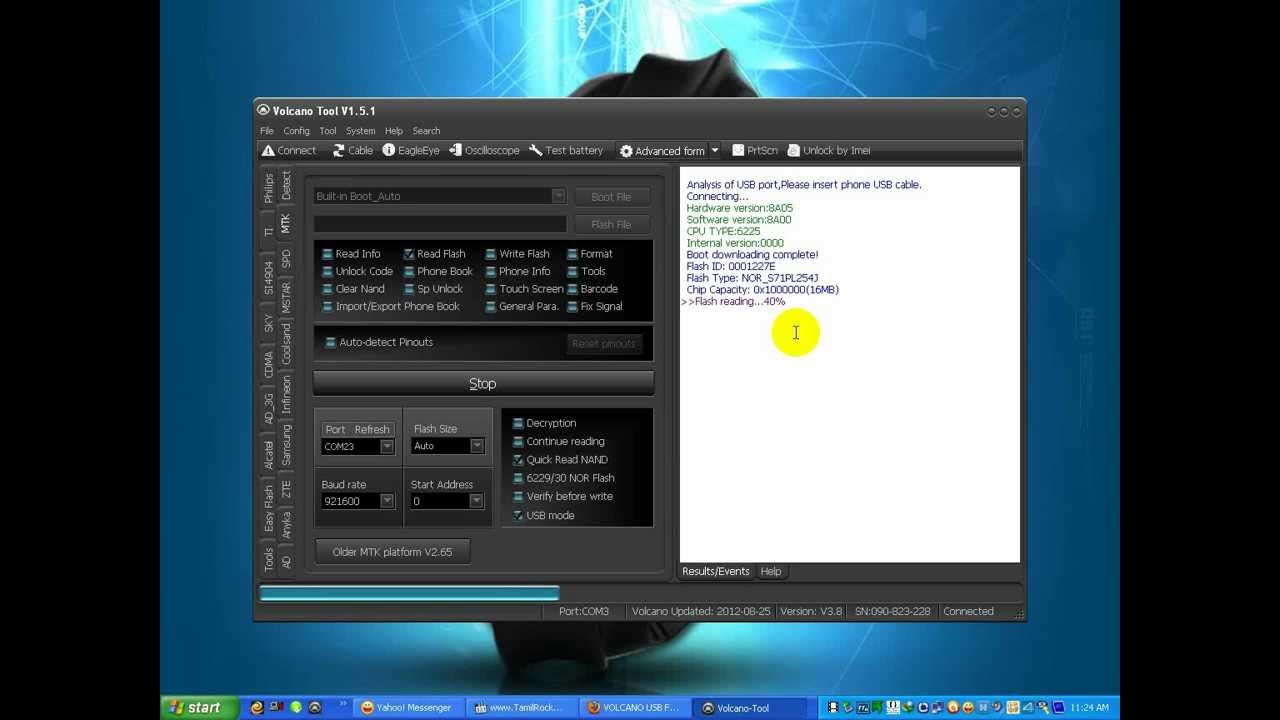Viewport: 1280px width, 720px height.
Task: Toggle the Decryption checkbox
Action: [x=518, y=423]
